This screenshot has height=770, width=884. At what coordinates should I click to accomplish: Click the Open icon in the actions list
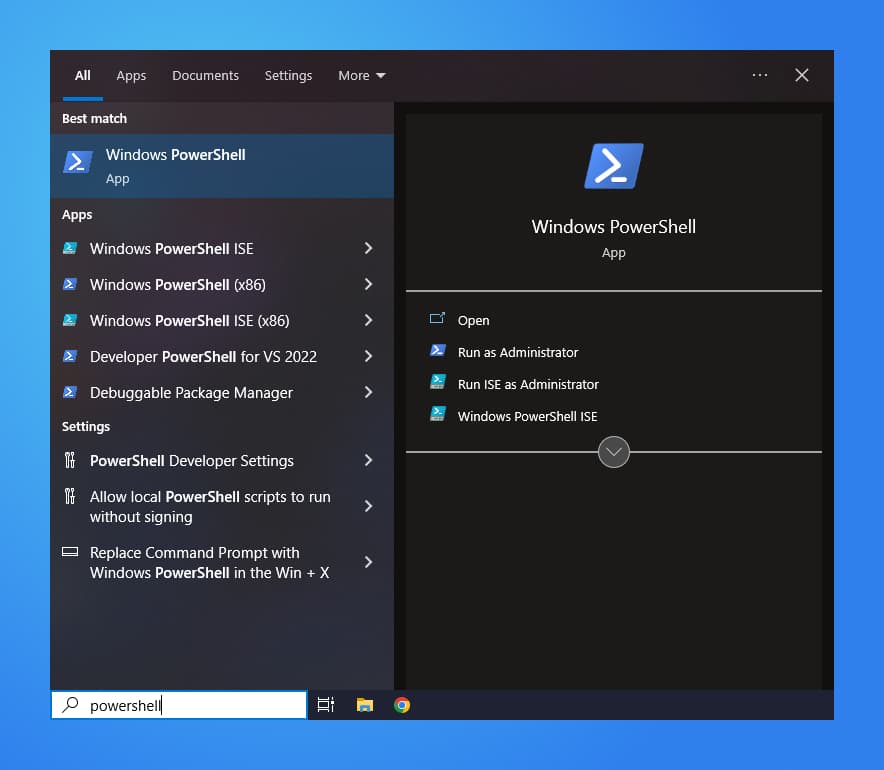(x=435, y=320)
